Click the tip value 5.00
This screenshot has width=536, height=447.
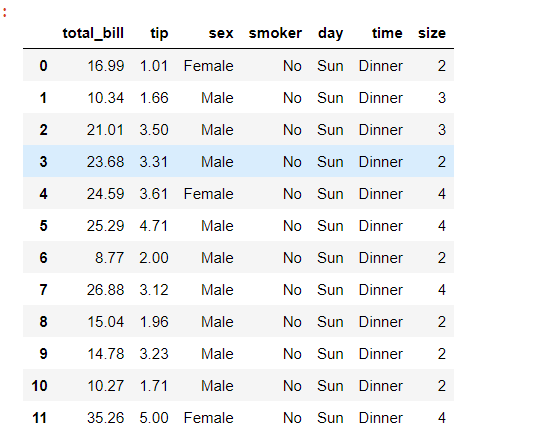tap(154, 418)
